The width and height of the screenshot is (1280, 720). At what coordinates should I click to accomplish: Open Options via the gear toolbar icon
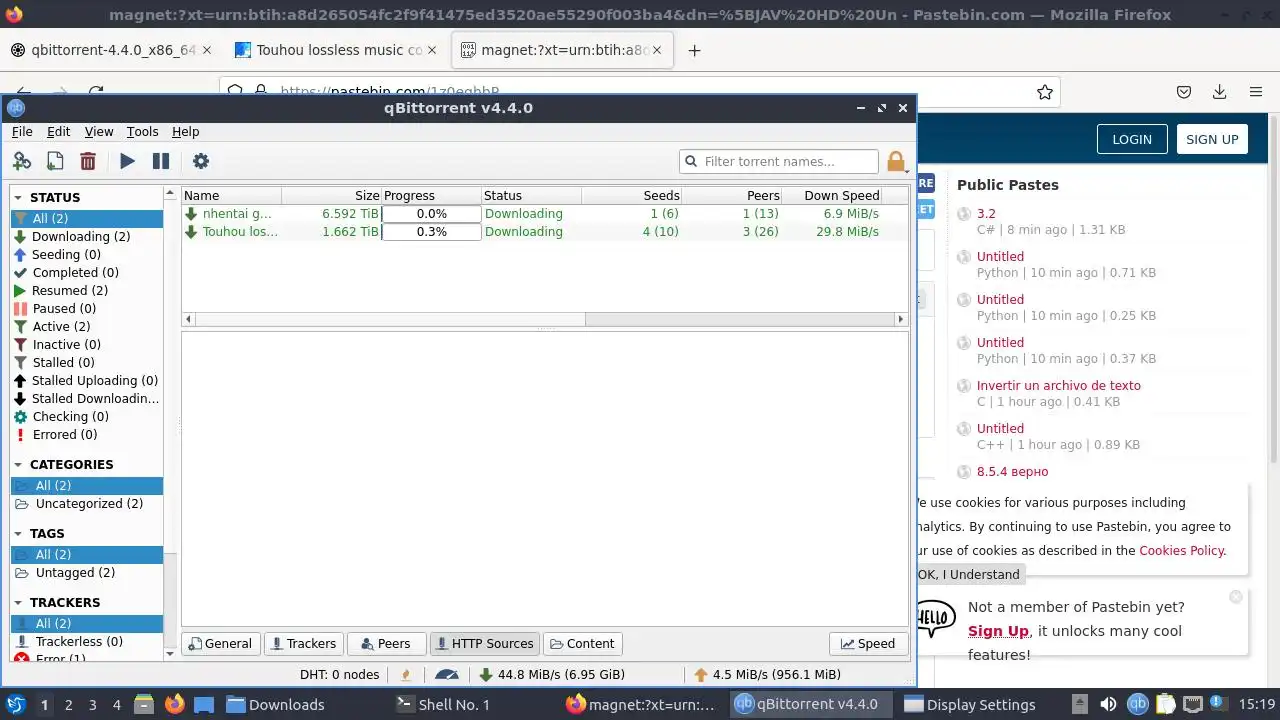click(200, 161)
